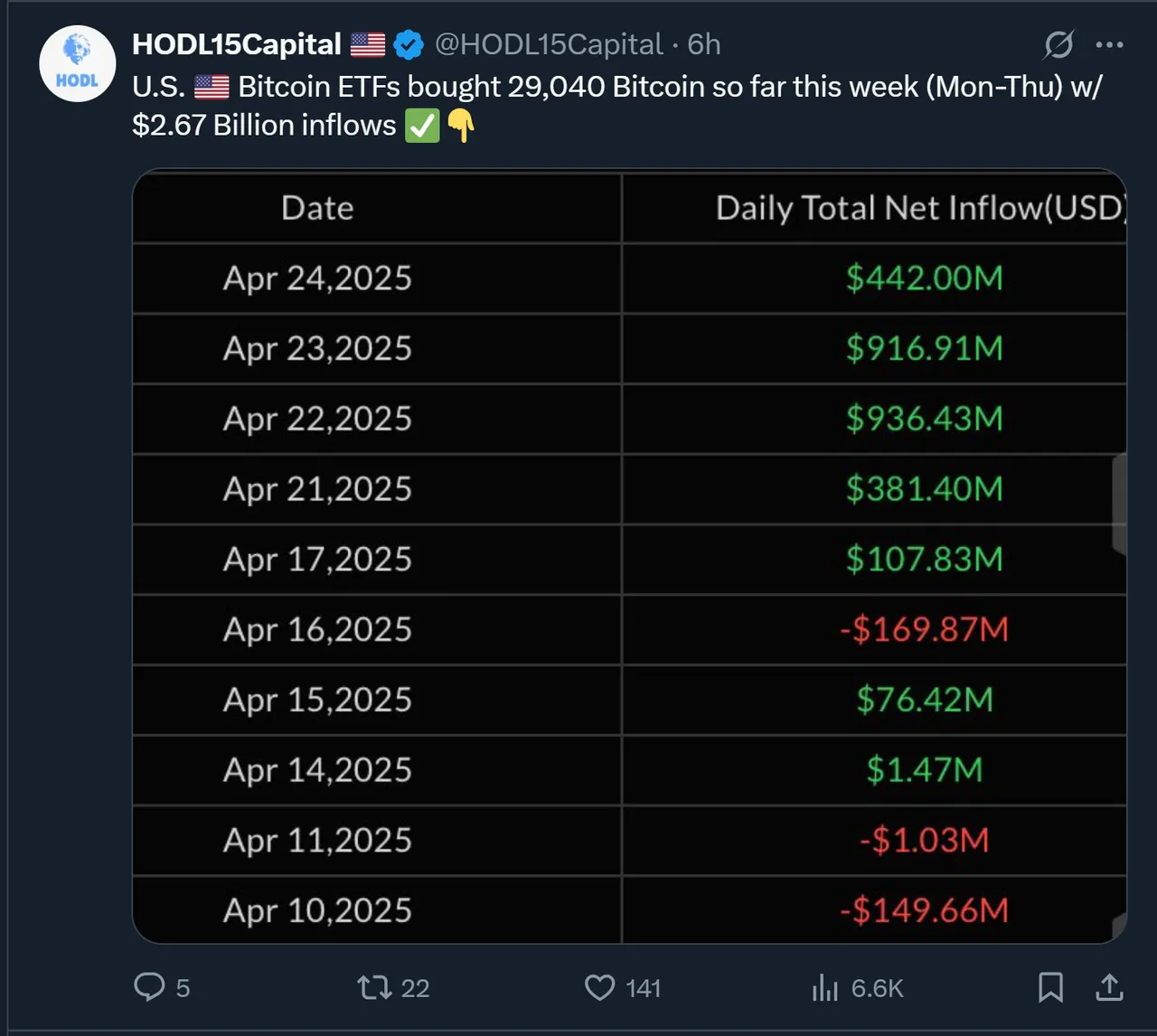Open the @HODL15Capital handle link
The height and width of the screenshot is (1036, 1157).
[550, 44]
